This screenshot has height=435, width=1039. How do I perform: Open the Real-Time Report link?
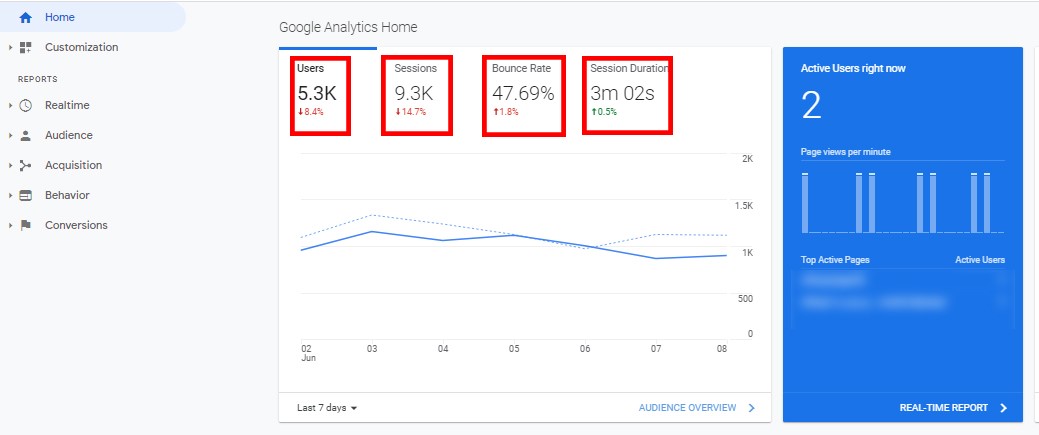pos(944,408)
